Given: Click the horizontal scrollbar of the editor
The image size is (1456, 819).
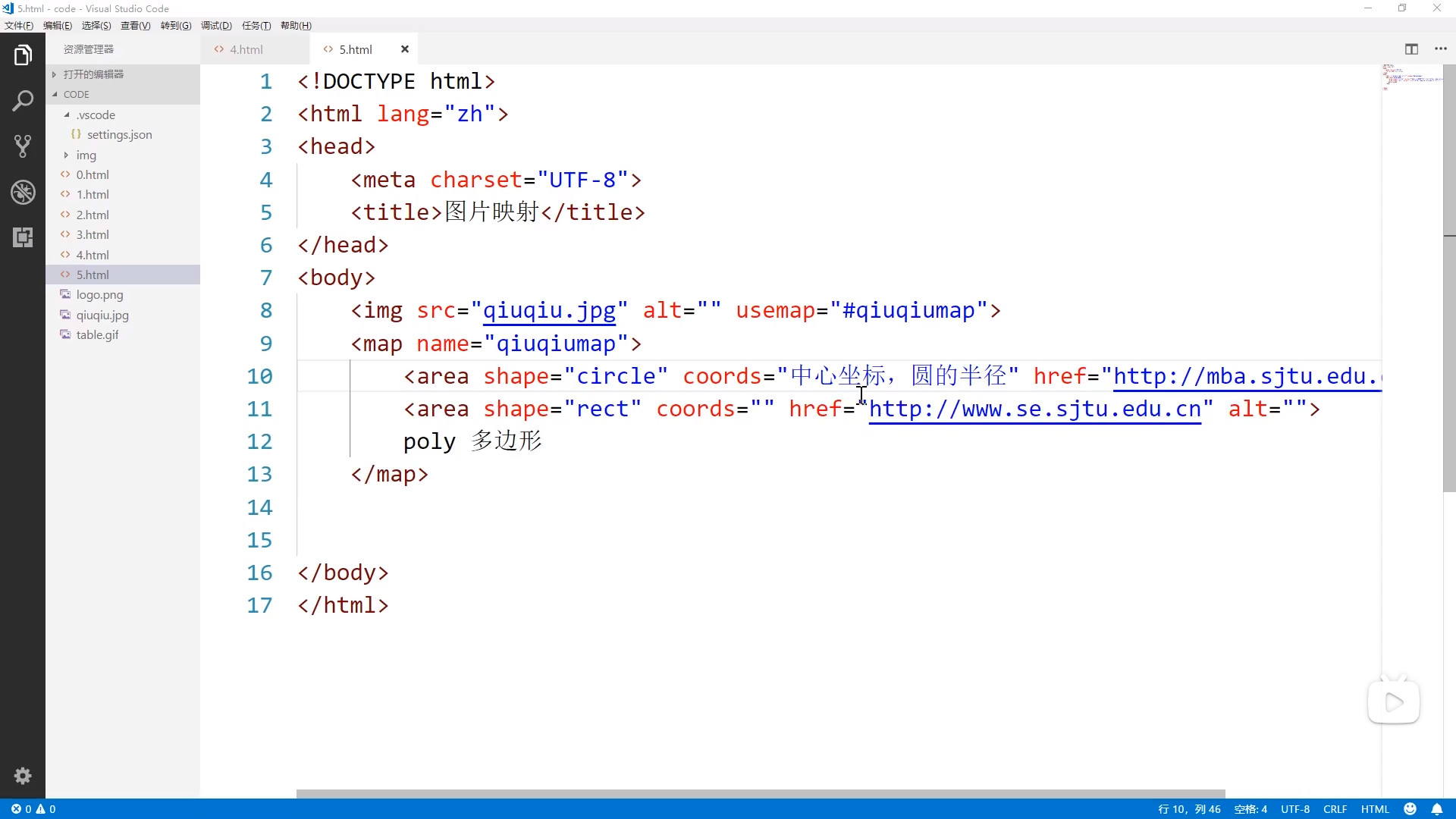Looking at the screenshot, I should pos(760,794).
